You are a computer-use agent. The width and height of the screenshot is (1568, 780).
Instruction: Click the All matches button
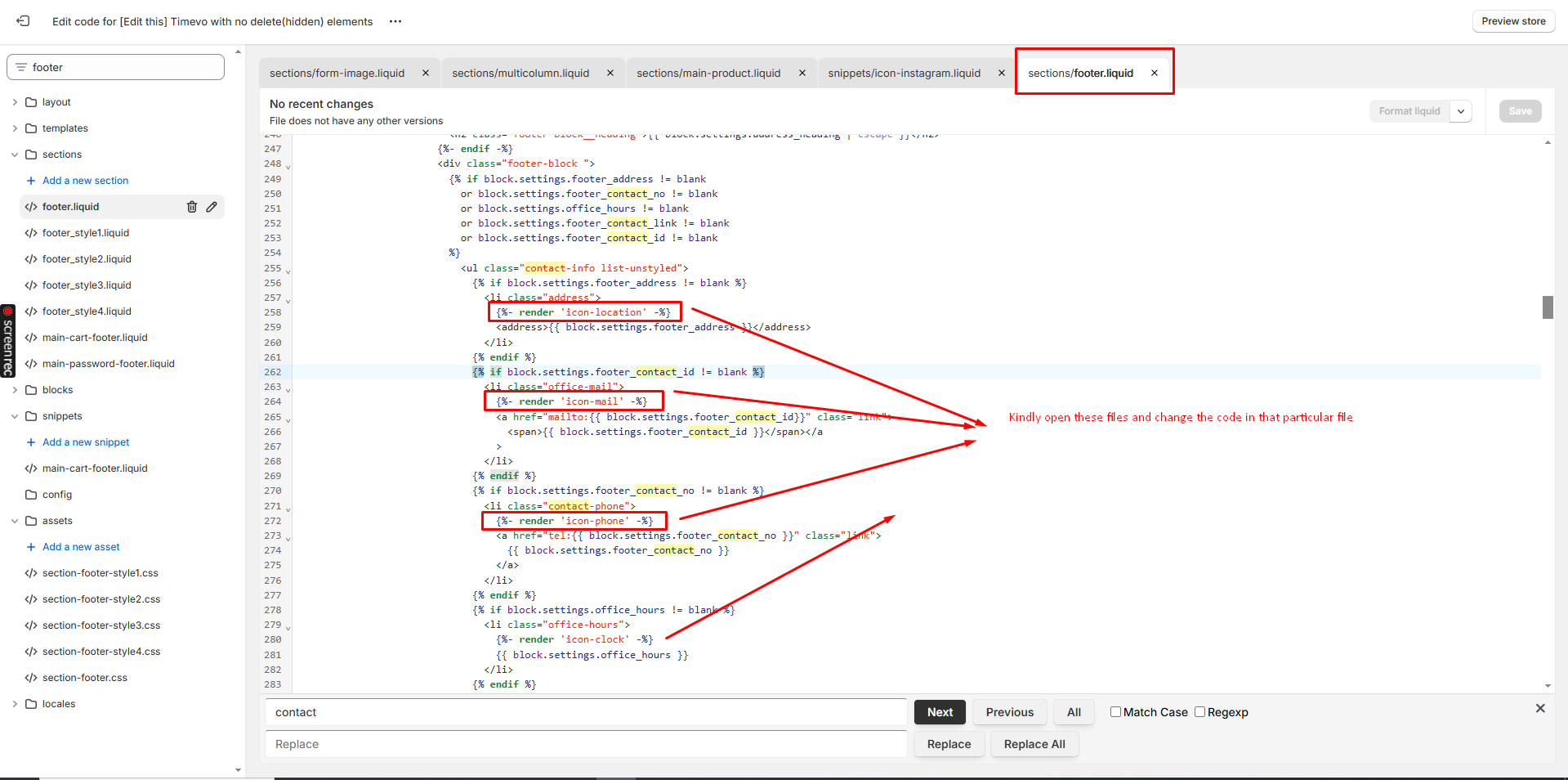pyautogui.click(x=1074, y=712)
